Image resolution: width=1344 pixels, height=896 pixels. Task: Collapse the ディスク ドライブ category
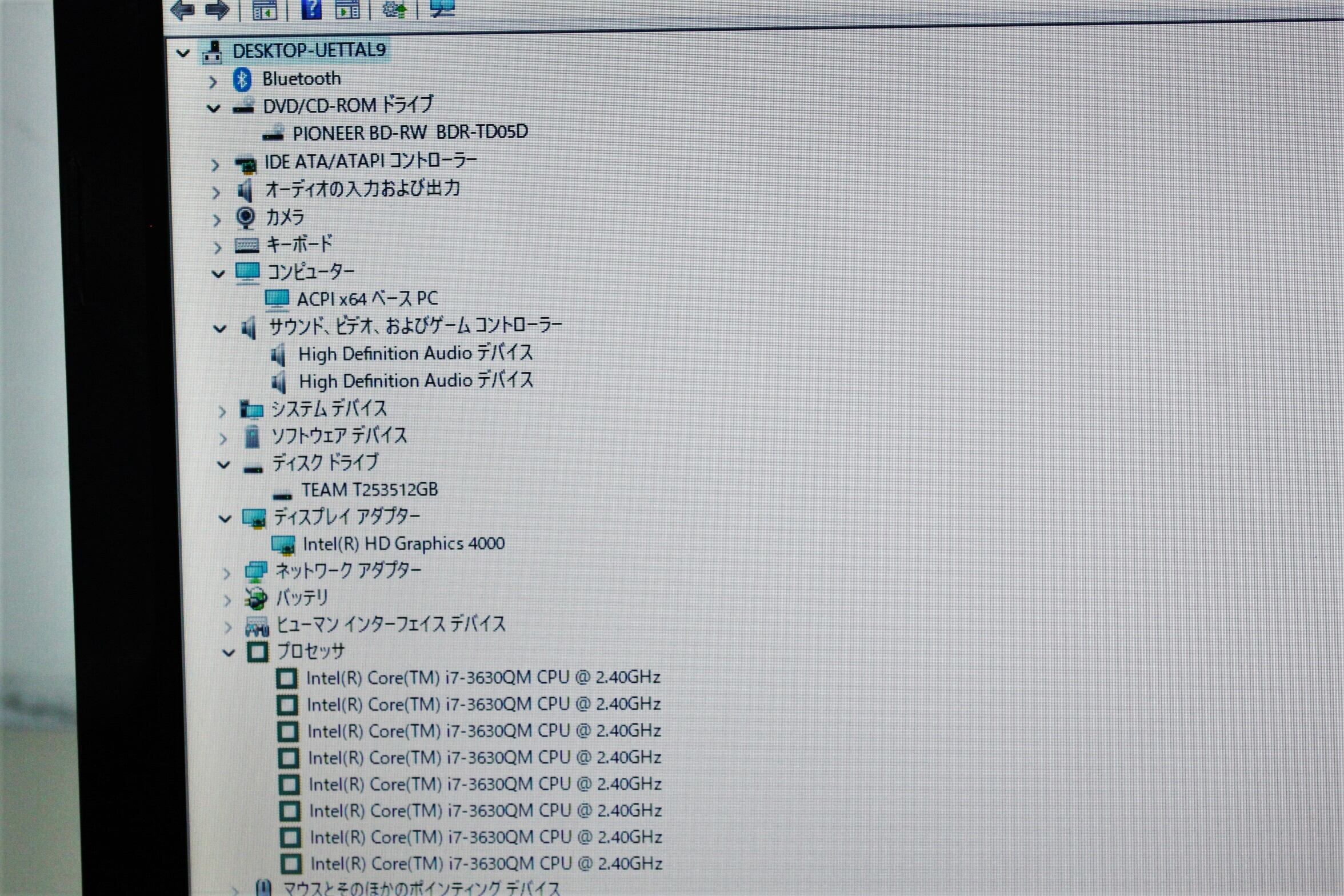pyautogui.click(x=223, y=465)
